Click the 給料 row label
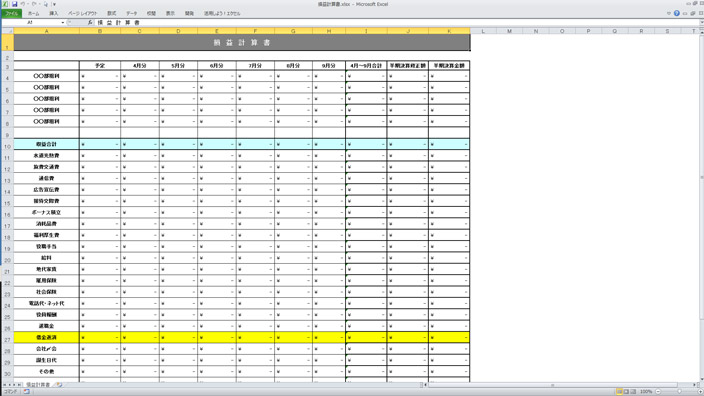The image size is (704, 396). [46, 258]
